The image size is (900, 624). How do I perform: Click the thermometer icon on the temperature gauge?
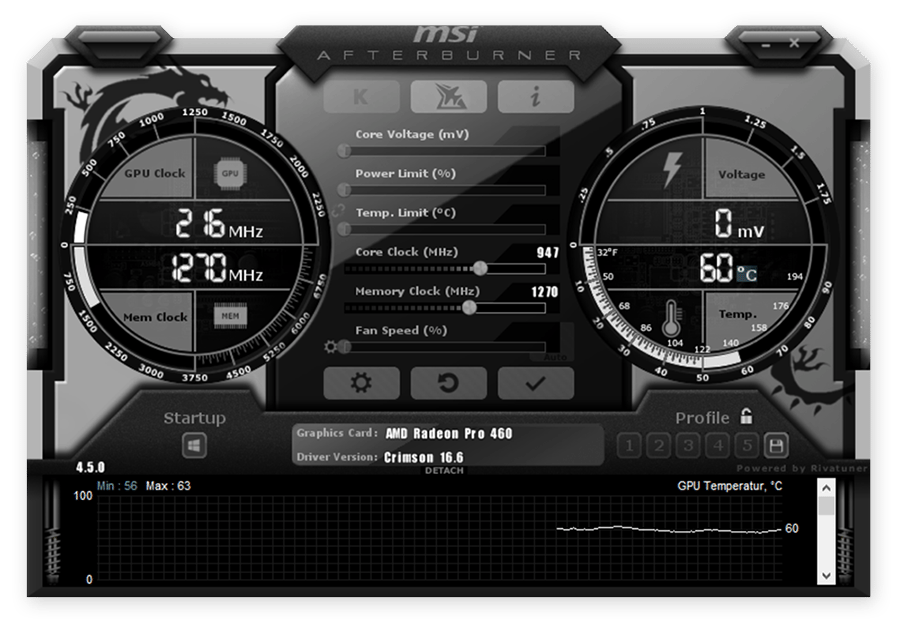(x=669, y=318)
